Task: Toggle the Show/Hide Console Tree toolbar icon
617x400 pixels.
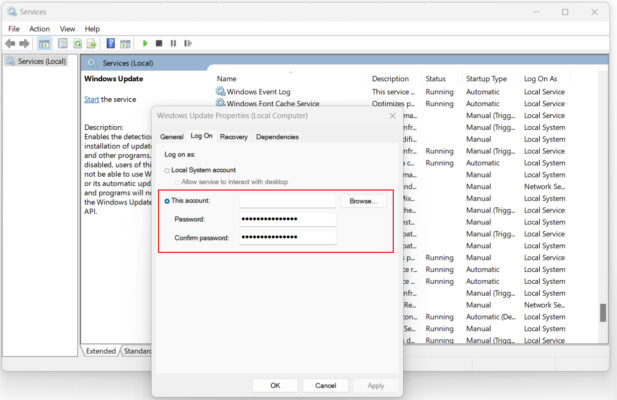Action: 44,43
